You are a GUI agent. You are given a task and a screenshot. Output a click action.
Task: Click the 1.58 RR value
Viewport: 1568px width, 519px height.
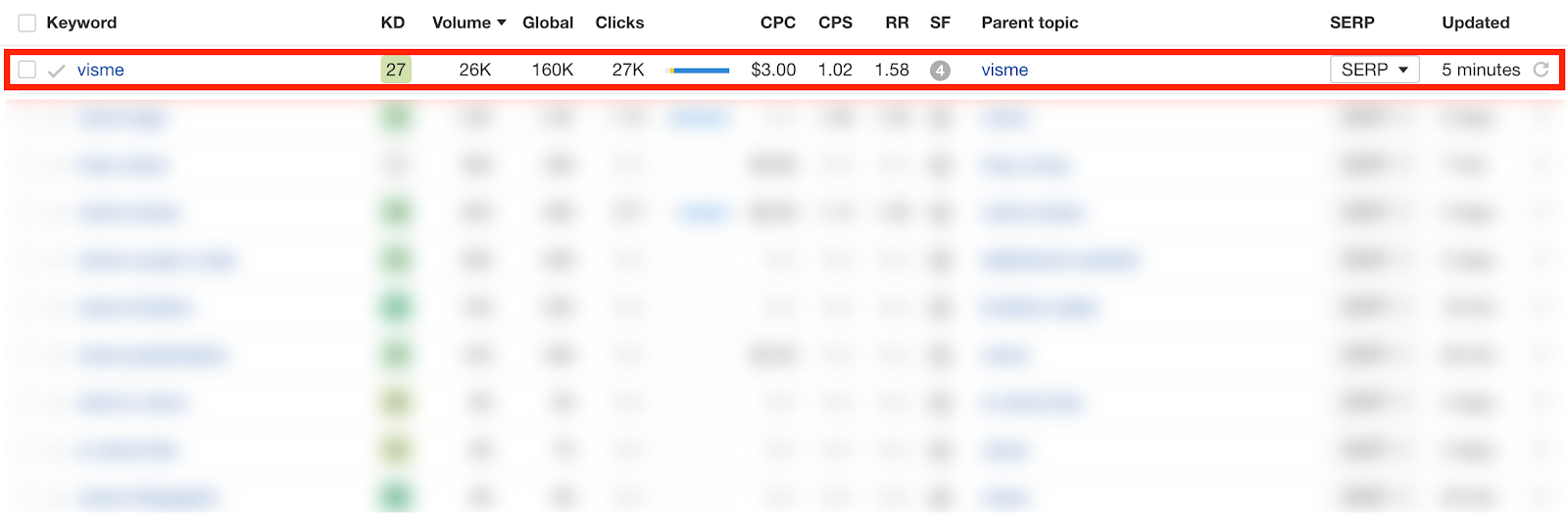tap(892, 70)
